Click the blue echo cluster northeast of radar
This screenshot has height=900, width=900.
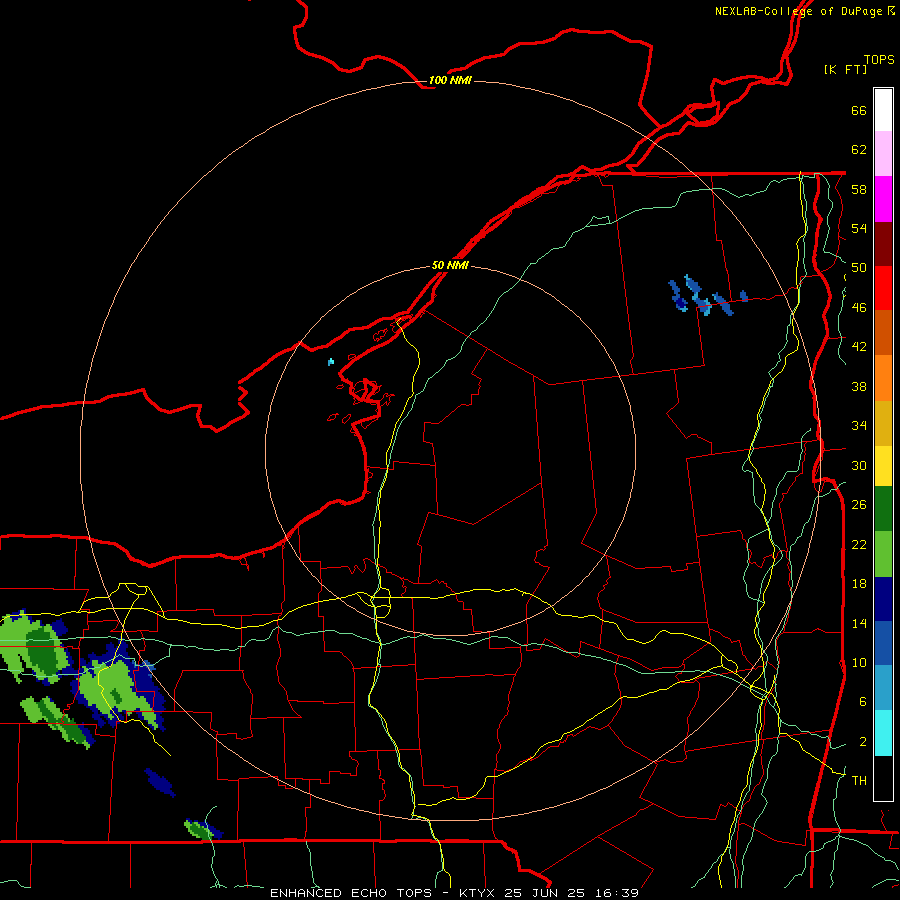(707, 296)
